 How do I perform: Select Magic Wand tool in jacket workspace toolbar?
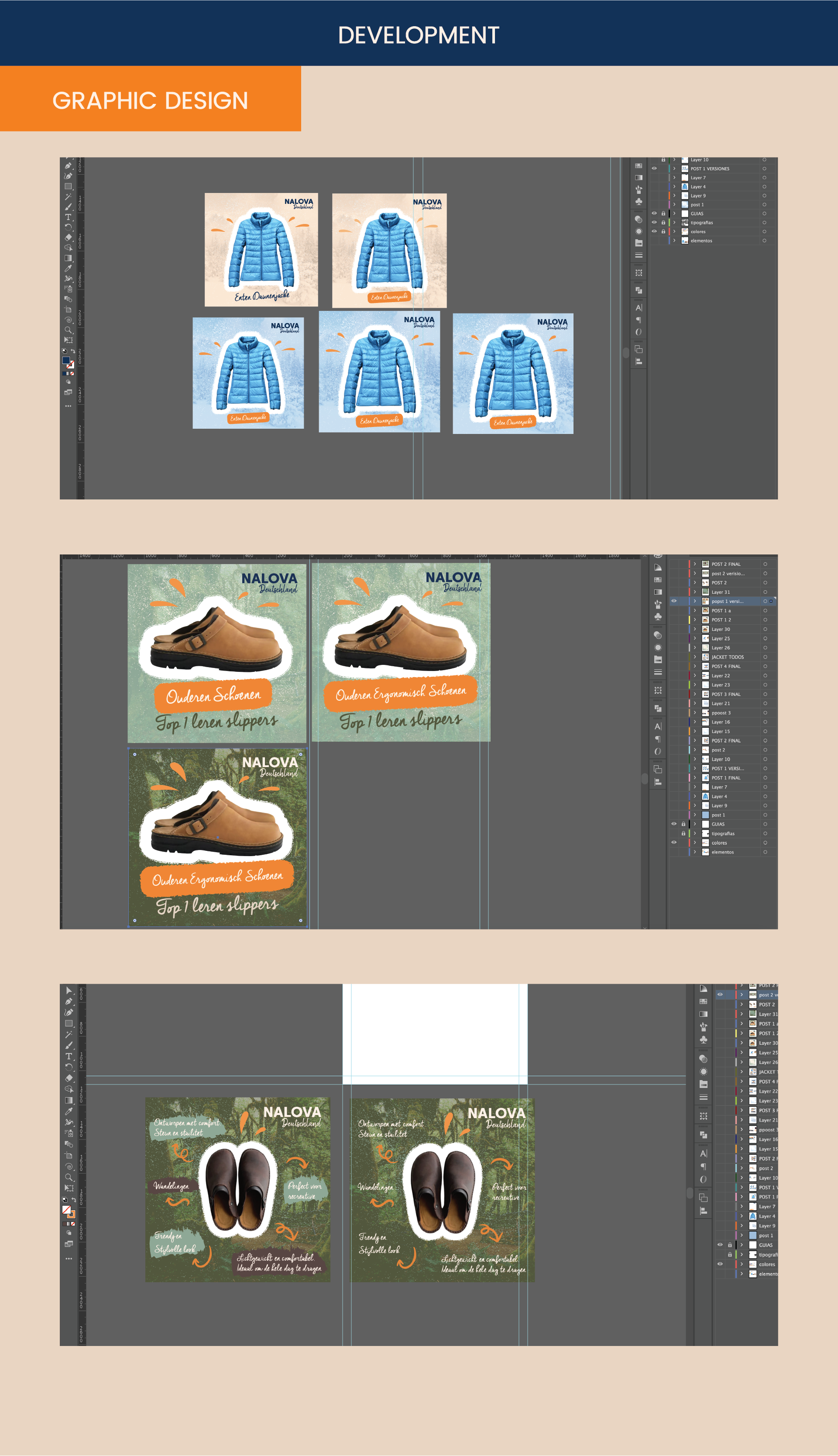68,196
